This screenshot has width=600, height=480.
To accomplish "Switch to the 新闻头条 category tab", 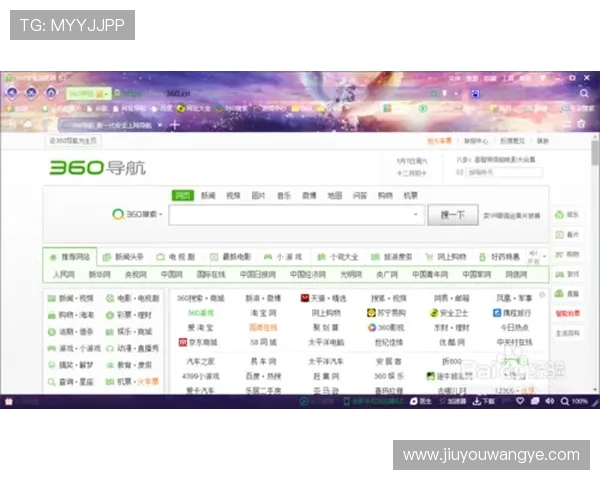I will (124, 256).
